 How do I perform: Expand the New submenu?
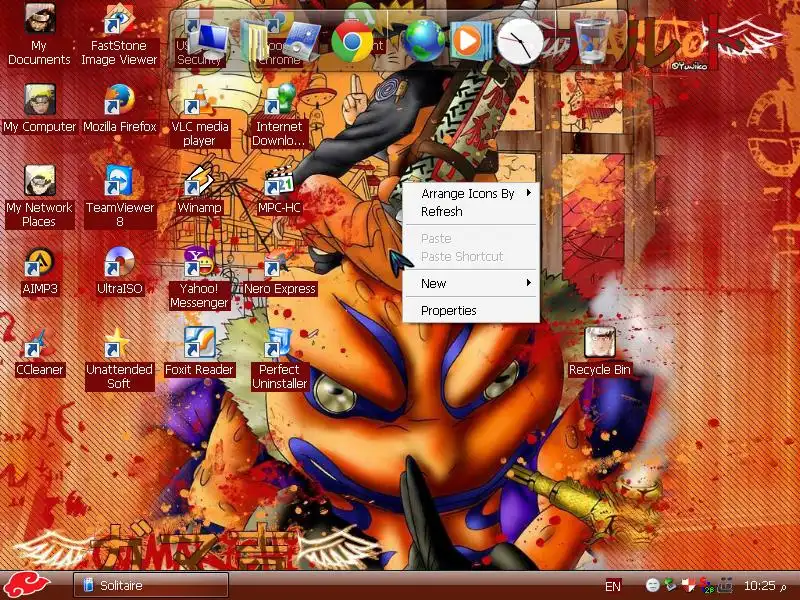pyautogui.click(x=471, y=283)
